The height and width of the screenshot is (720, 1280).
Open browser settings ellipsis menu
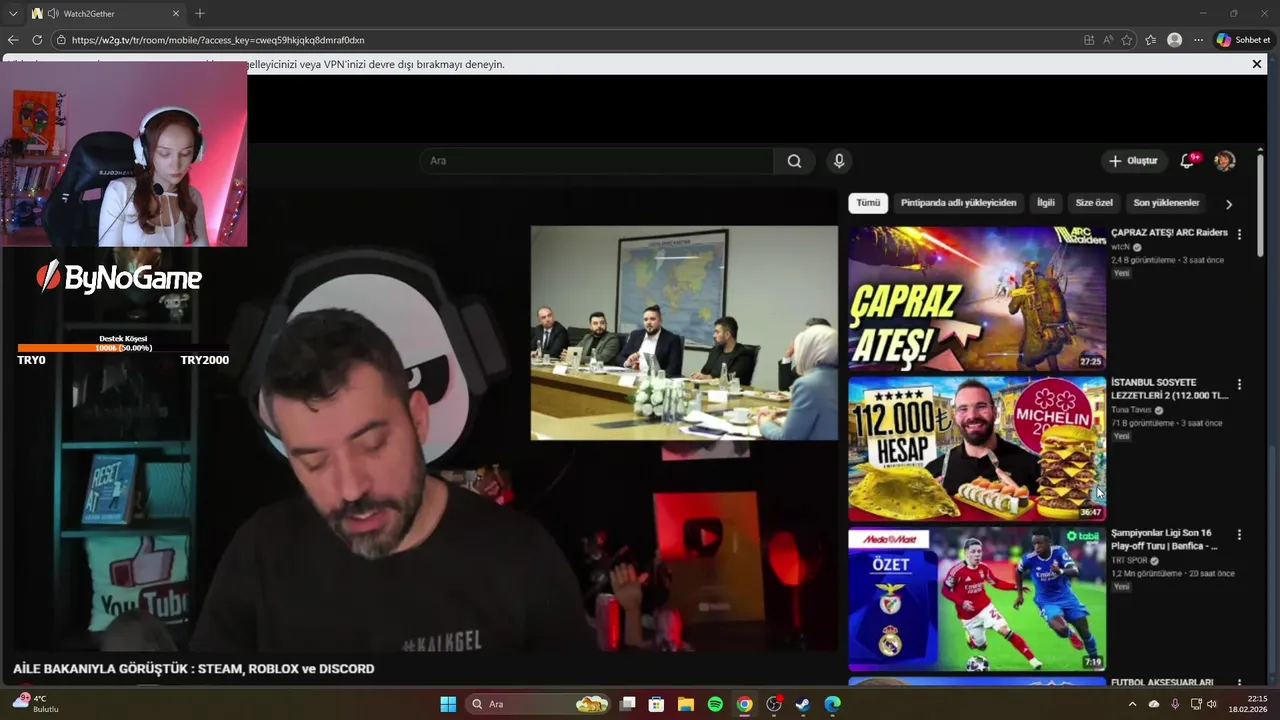1199,40
